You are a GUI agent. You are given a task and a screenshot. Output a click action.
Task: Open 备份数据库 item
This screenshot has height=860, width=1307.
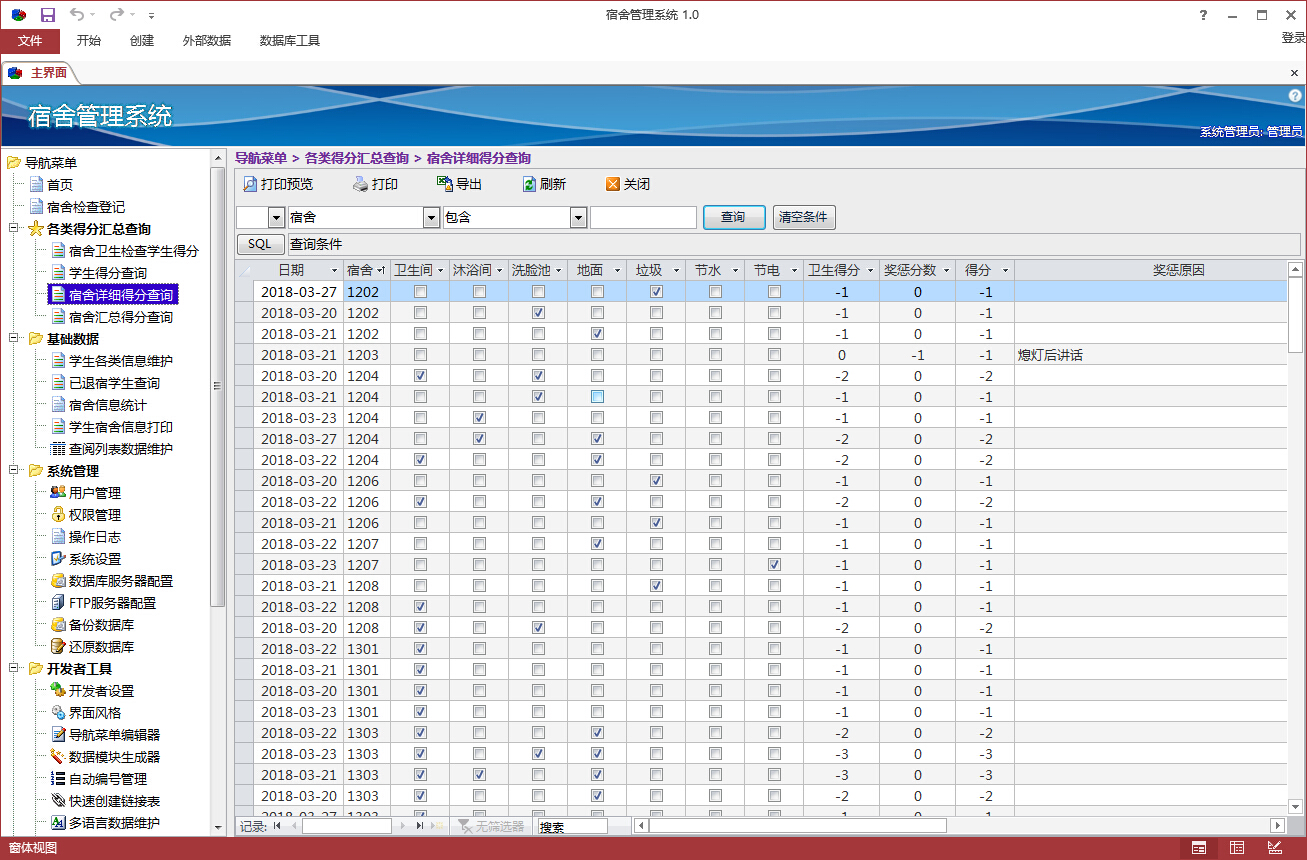pyautogui.click(x=101, y=625)
